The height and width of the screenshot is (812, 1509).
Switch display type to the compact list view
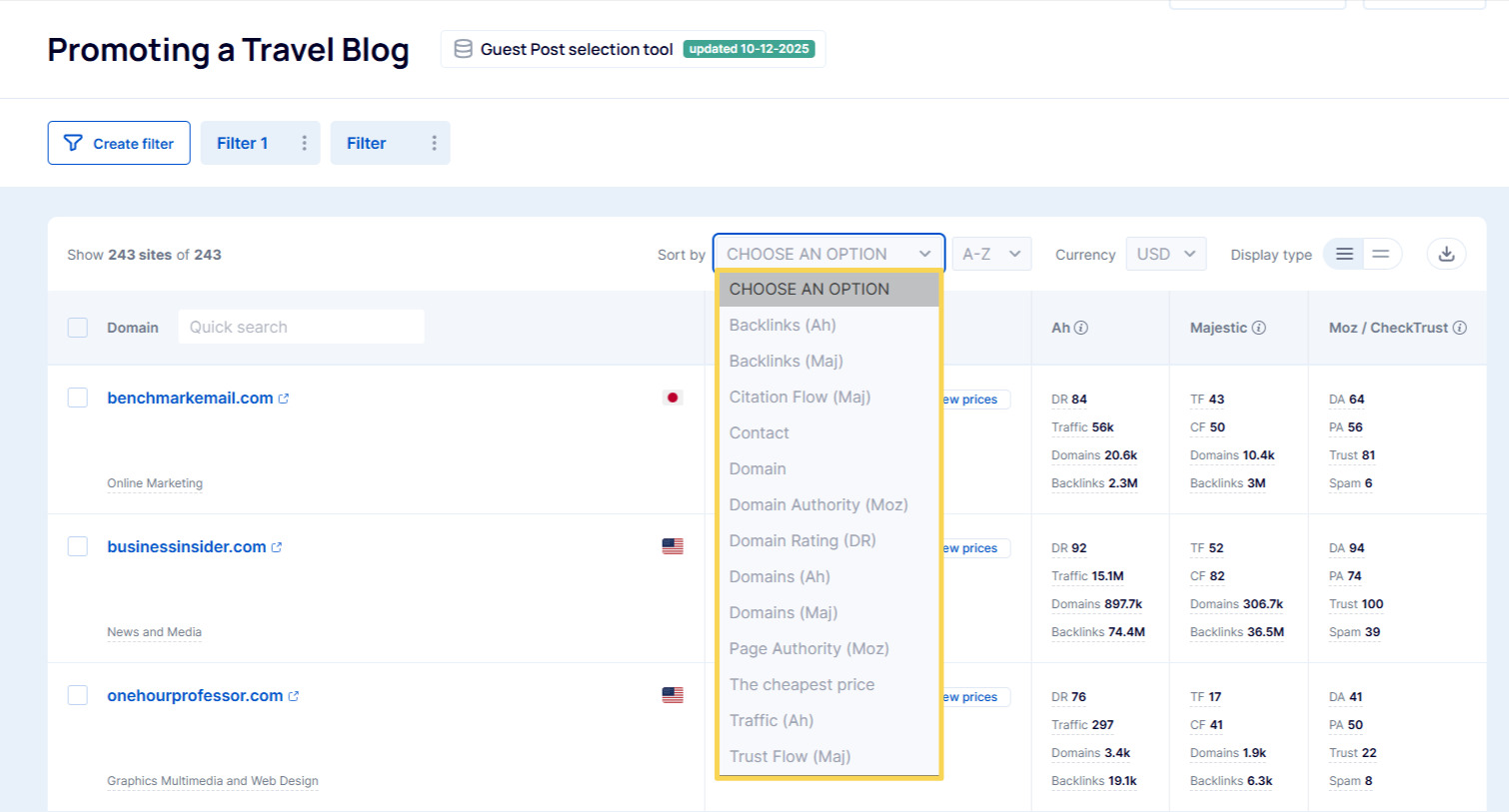tap(1343, 254)
